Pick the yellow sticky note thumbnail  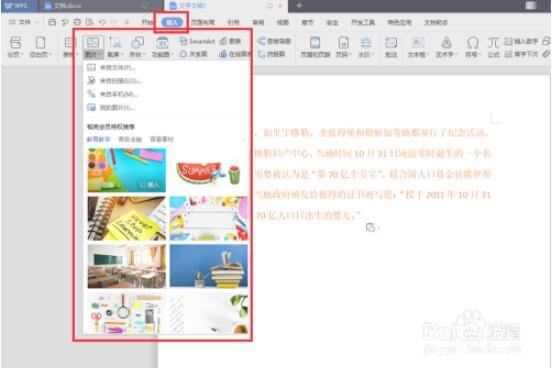coord(127,218)
